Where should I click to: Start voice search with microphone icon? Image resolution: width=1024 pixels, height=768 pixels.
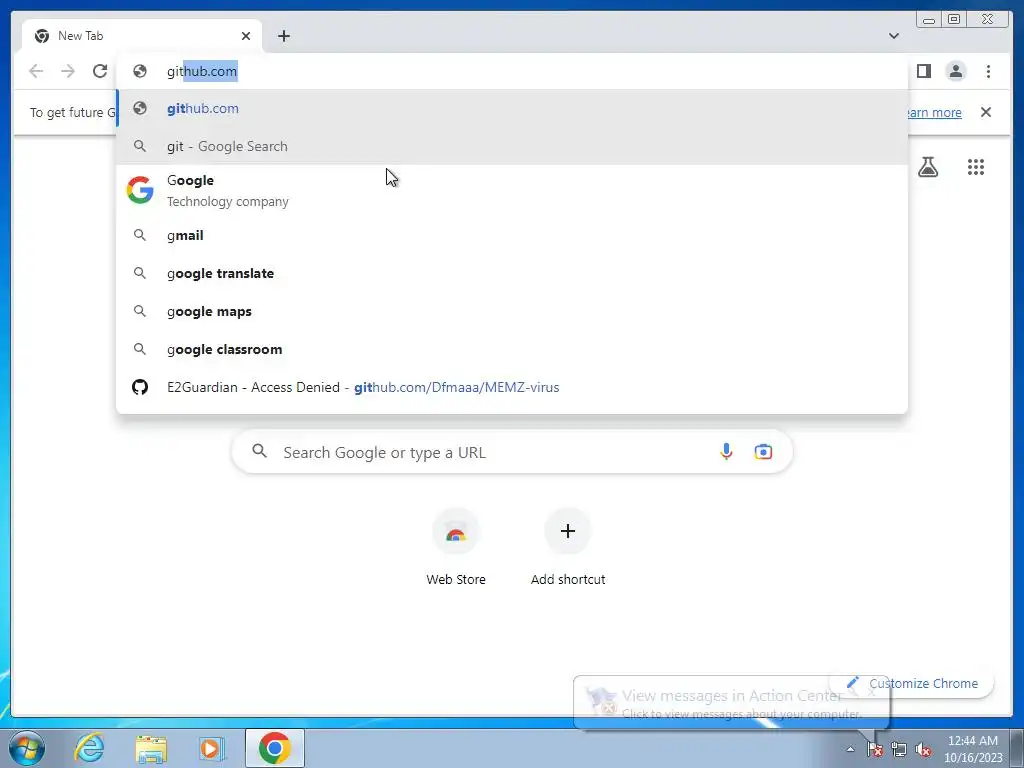point(726,451)
